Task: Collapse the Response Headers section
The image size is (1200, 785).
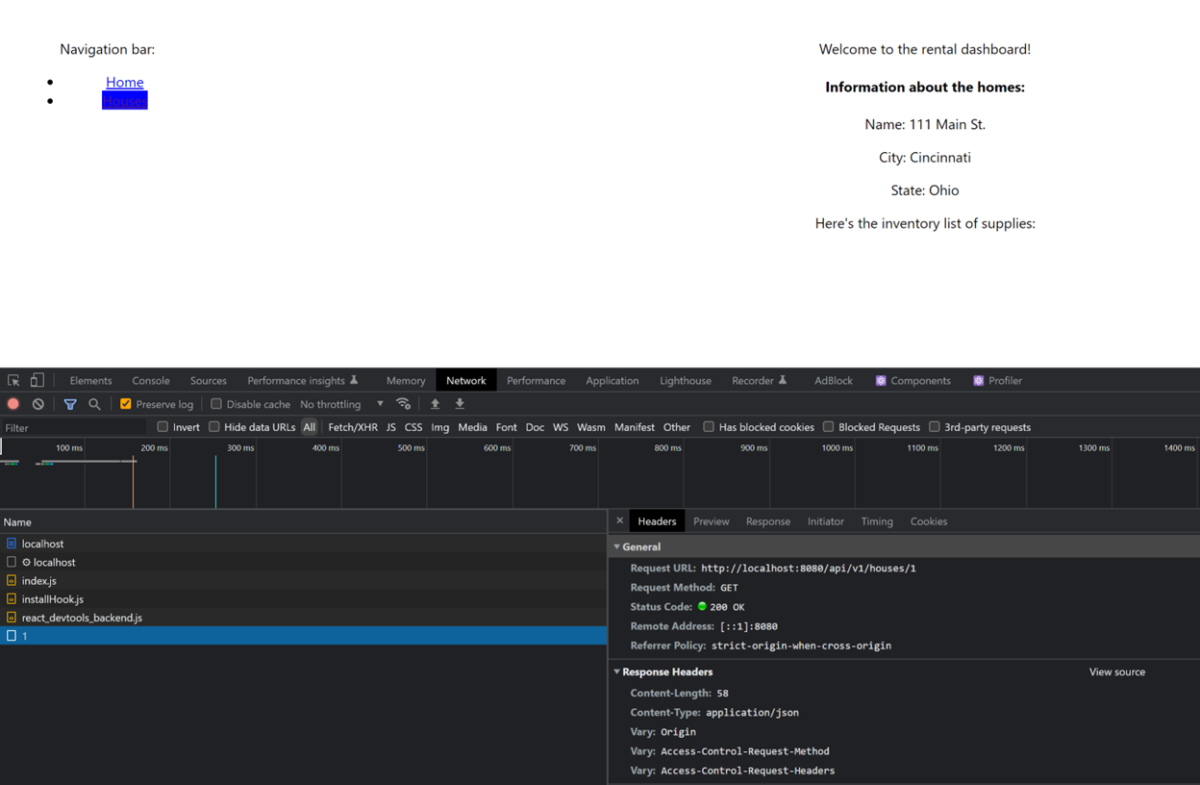Action: coord(617,672)
